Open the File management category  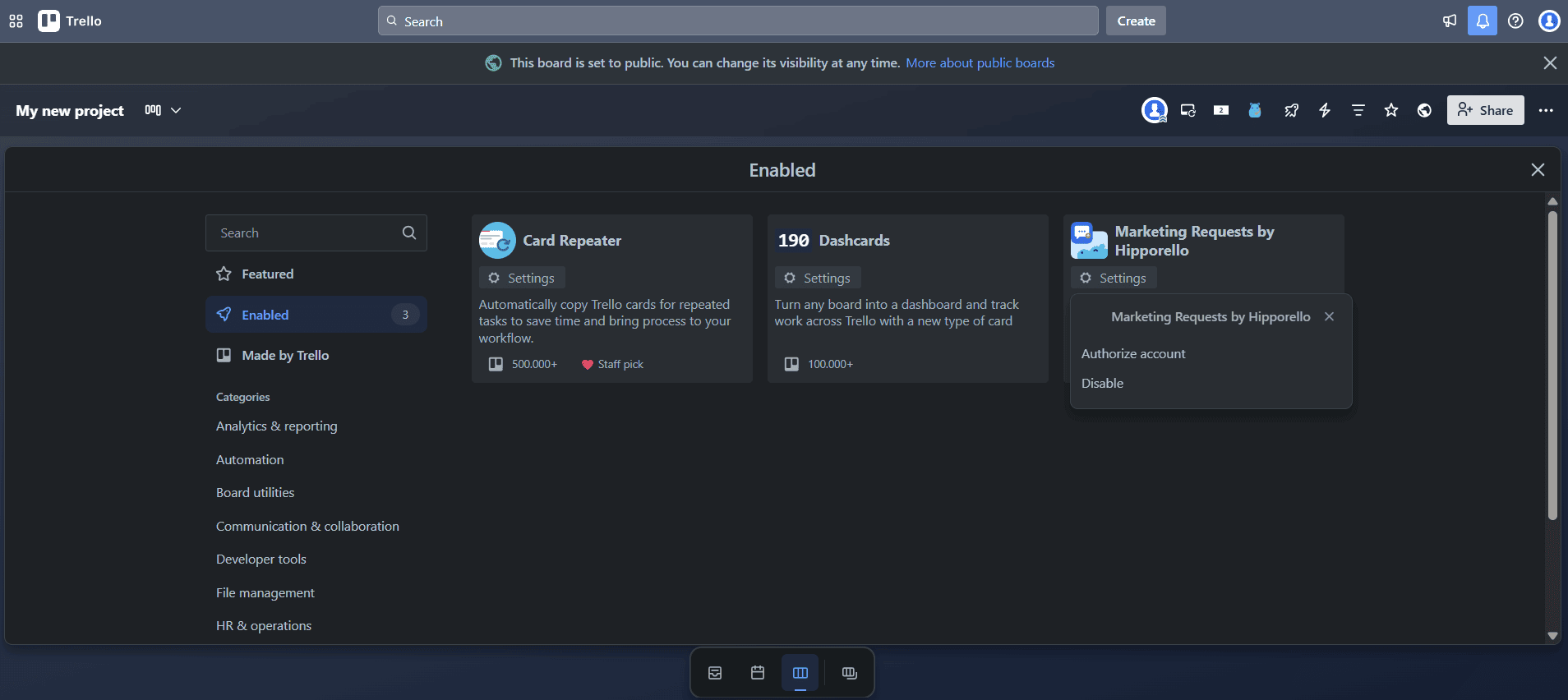point(265,592)
